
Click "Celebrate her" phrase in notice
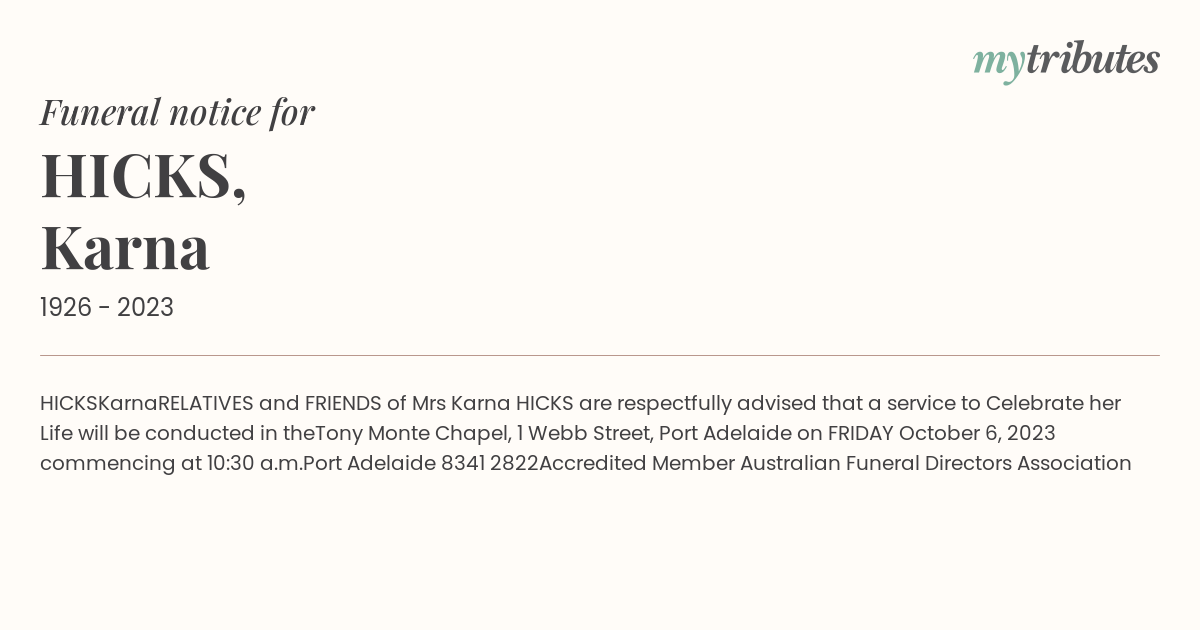pos(1053,404)
